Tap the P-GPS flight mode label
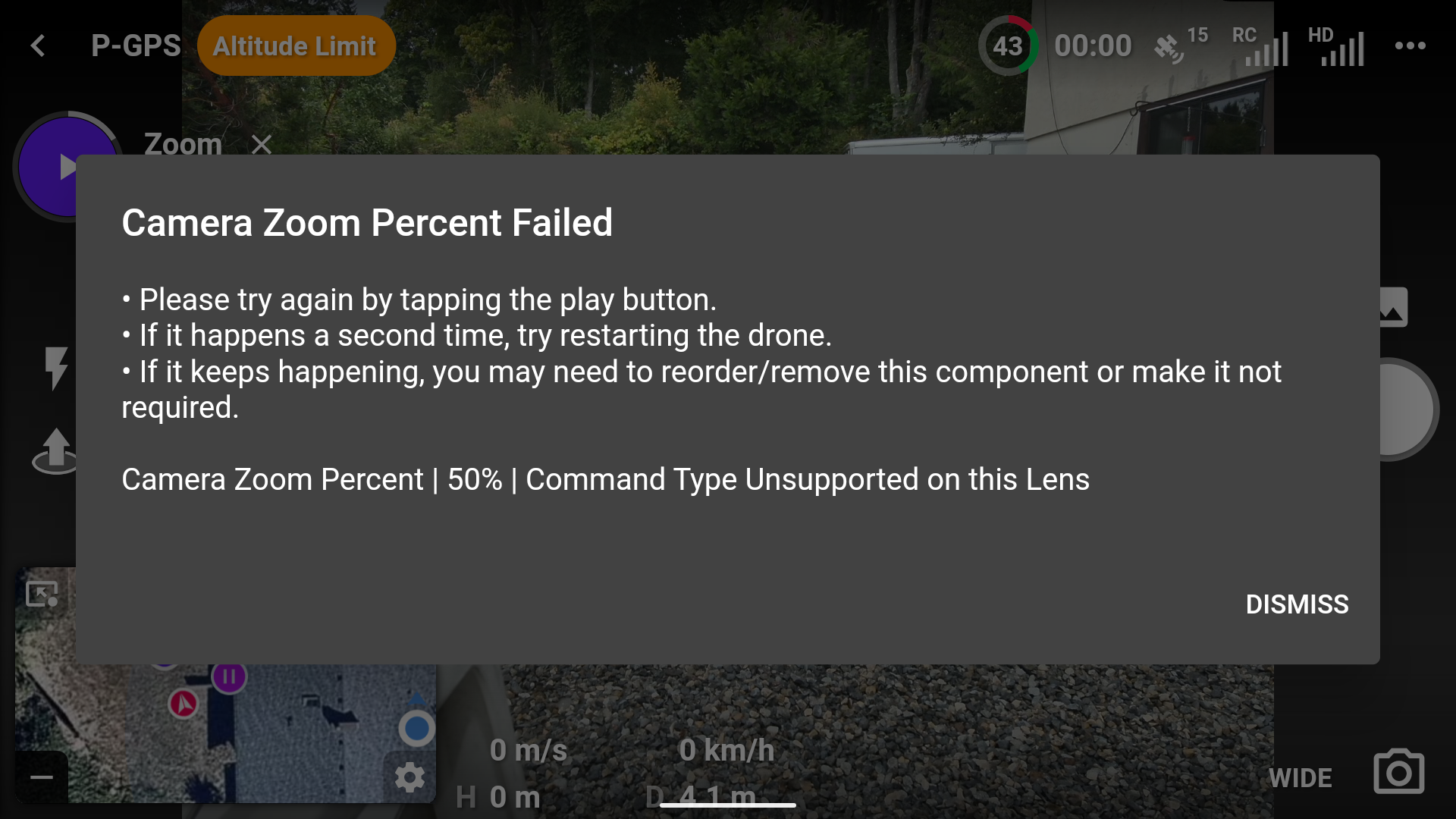 click(136, 45)
